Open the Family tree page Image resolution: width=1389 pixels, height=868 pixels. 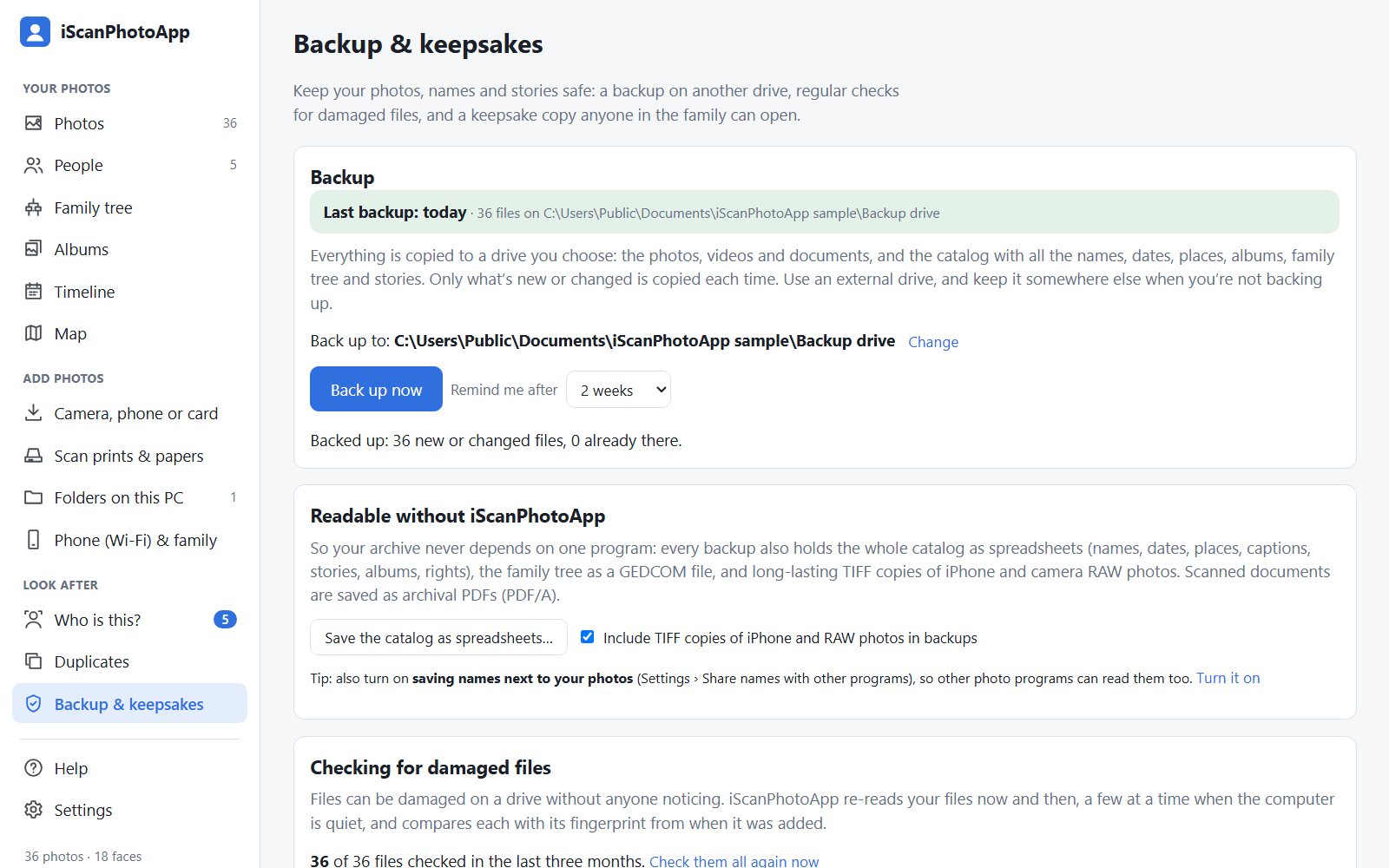[x=130, y=207]
